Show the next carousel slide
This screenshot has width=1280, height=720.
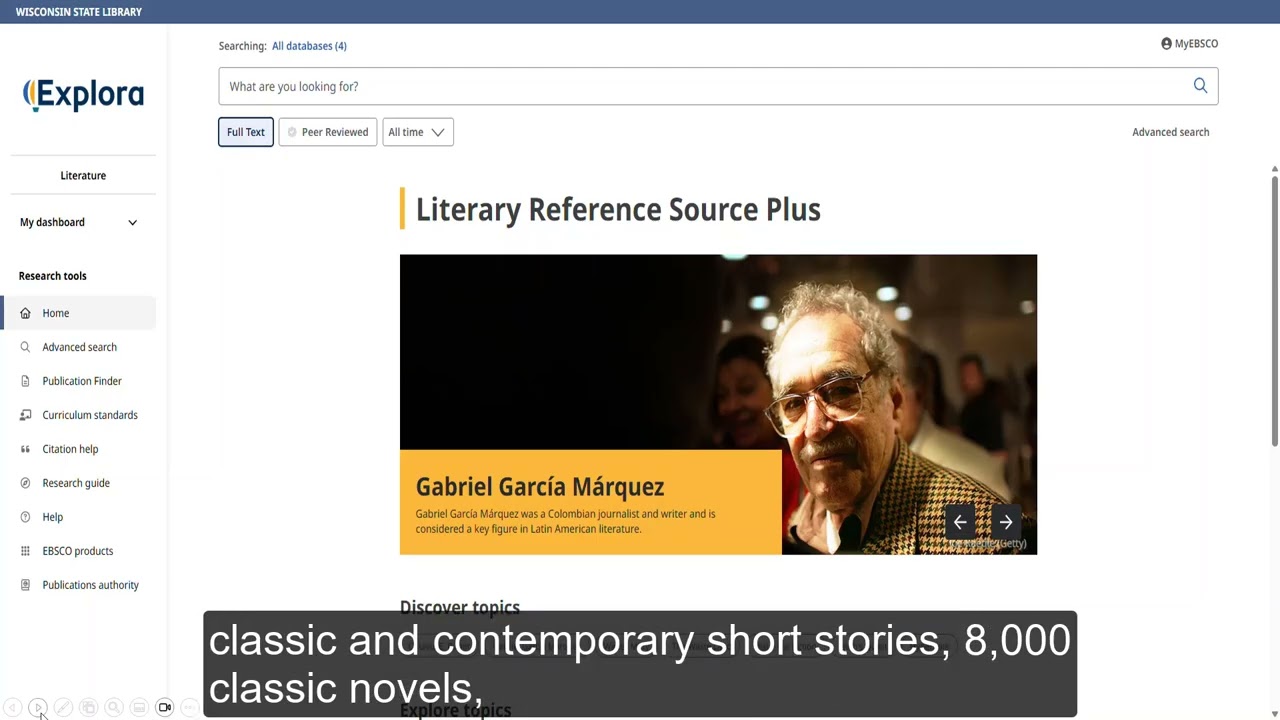(x=1006, y=522)
